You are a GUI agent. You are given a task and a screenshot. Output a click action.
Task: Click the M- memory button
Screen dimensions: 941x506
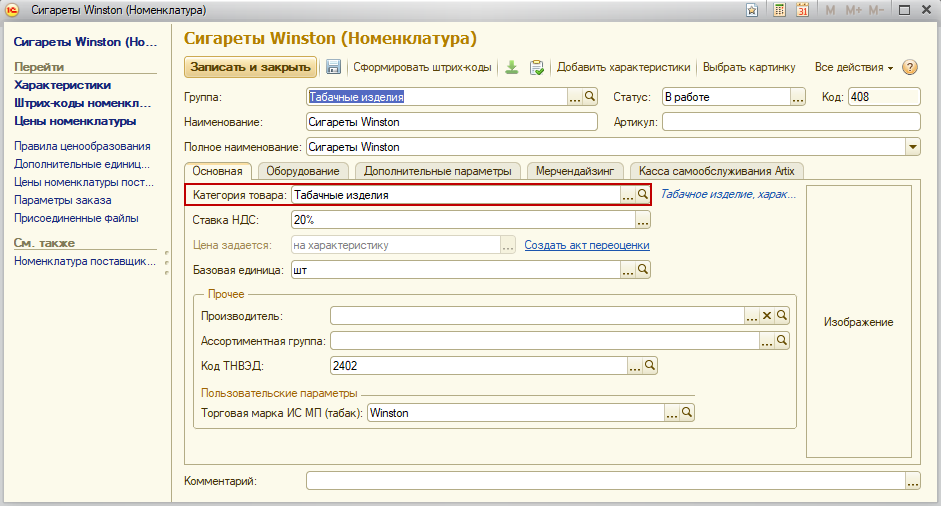point(876,10)
